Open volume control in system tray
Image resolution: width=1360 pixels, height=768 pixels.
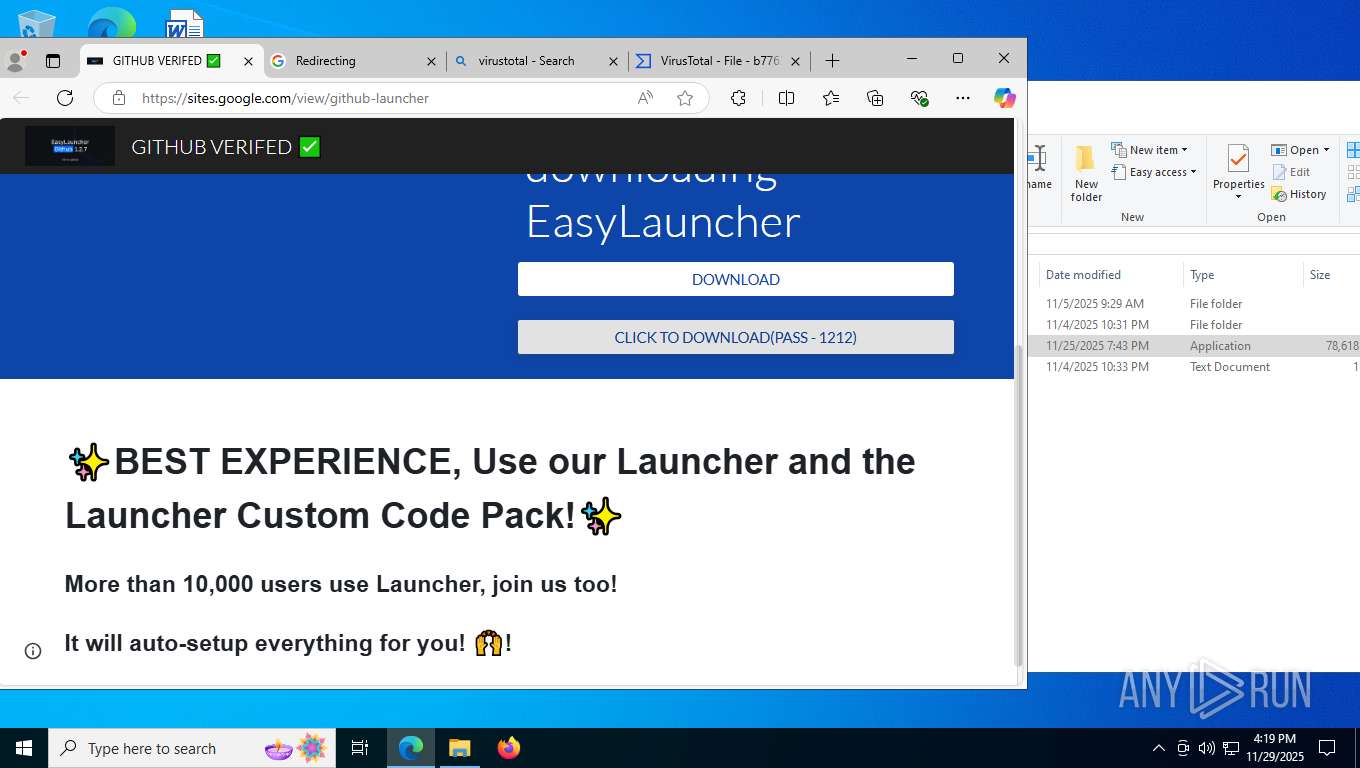tap(1207, 748)
